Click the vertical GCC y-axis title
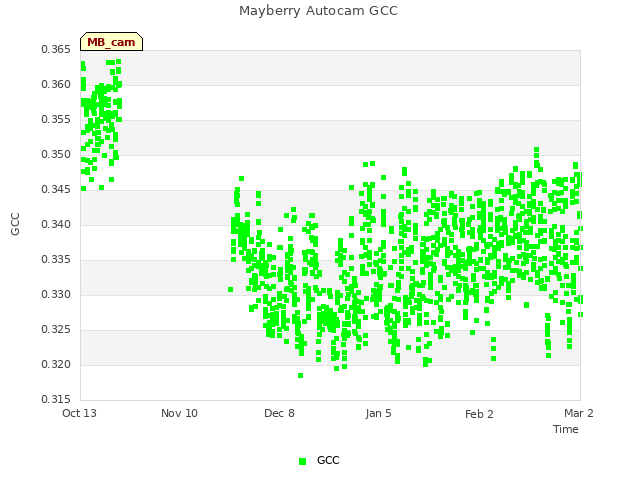 (15, 224)
